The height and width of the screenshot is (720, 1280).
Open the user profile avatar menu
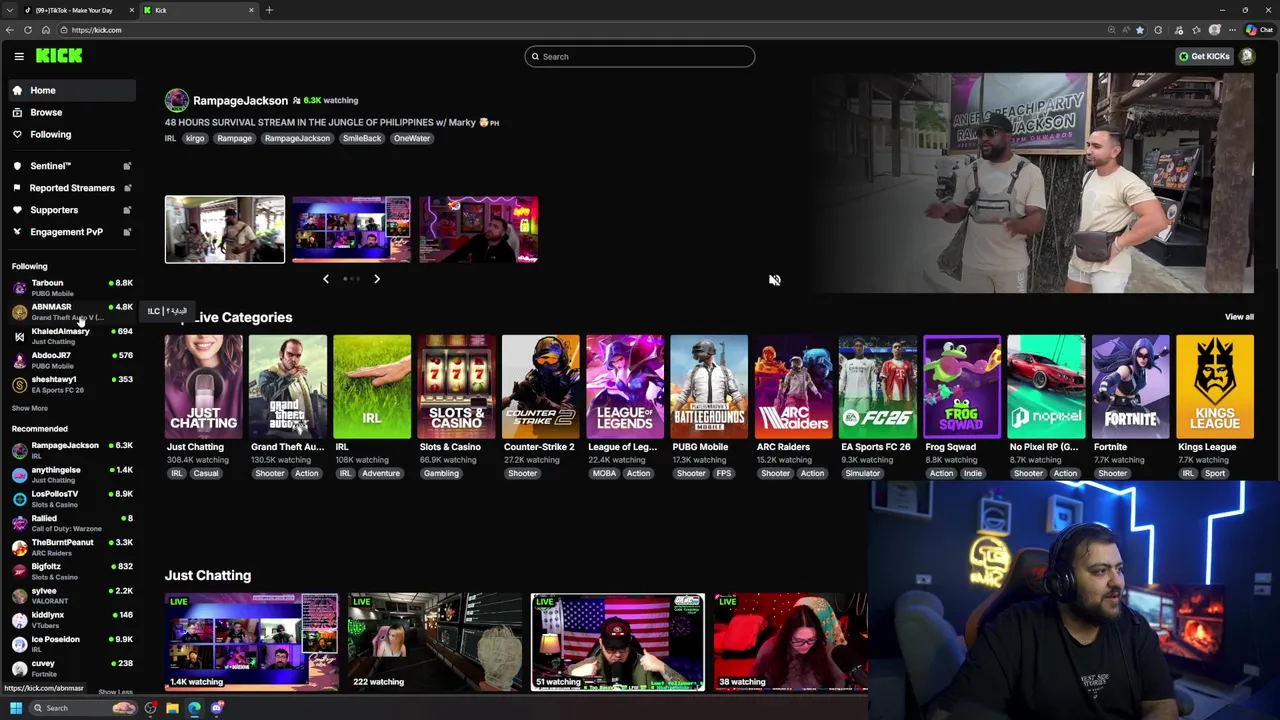click(1247, 56)
